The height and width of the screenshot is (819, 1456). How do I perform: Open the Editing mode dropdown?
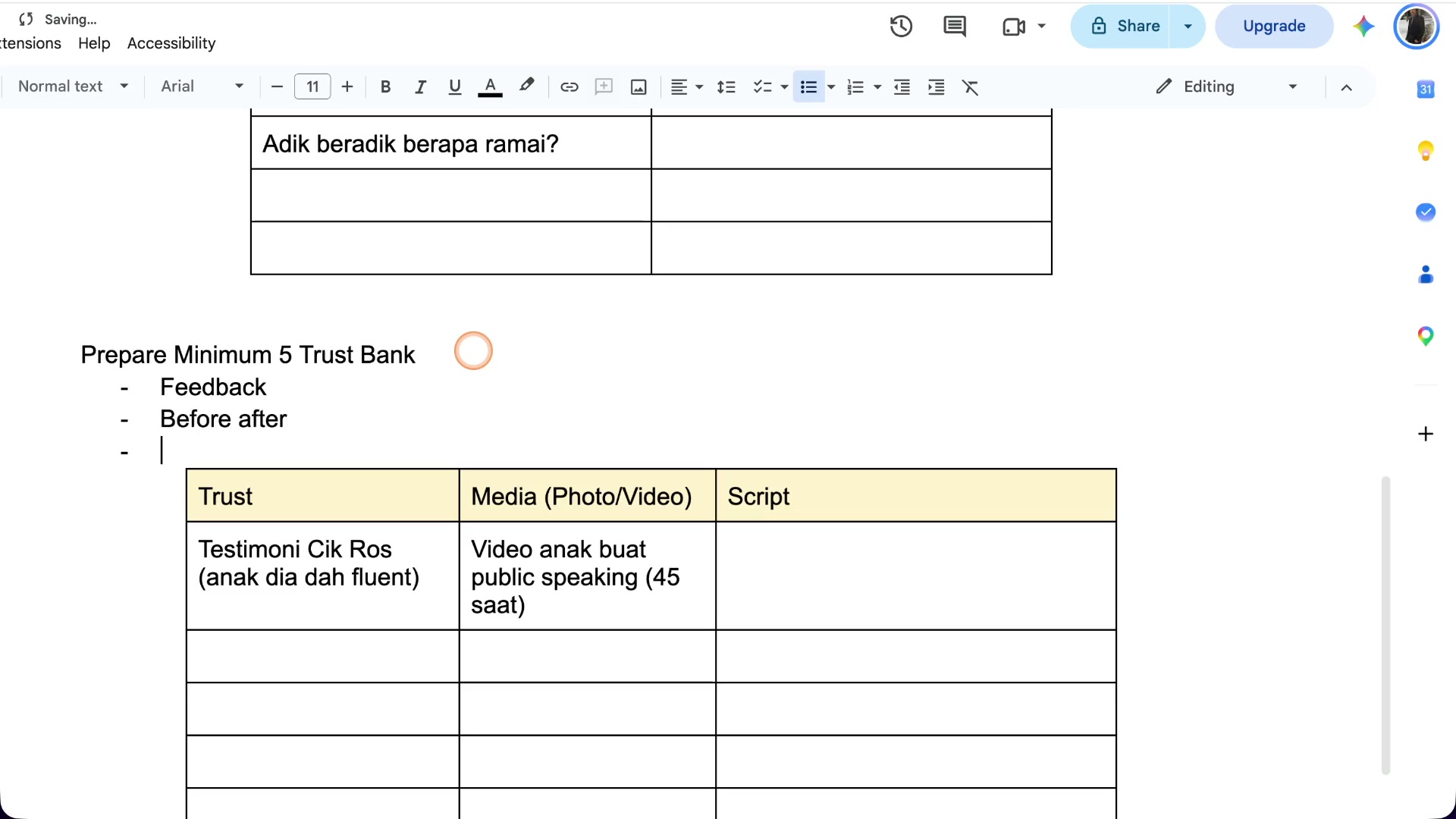click(x=1227, y=87)
